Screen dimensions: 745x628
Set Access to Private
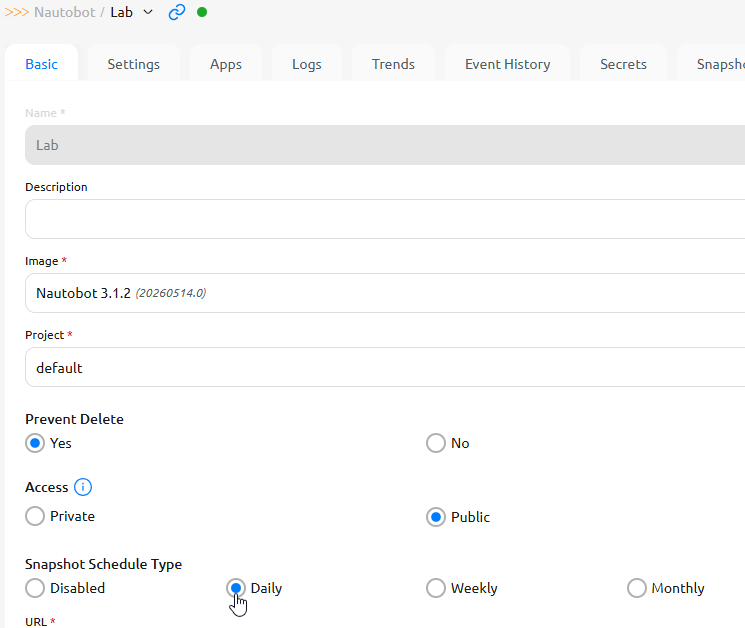[35, 516]
